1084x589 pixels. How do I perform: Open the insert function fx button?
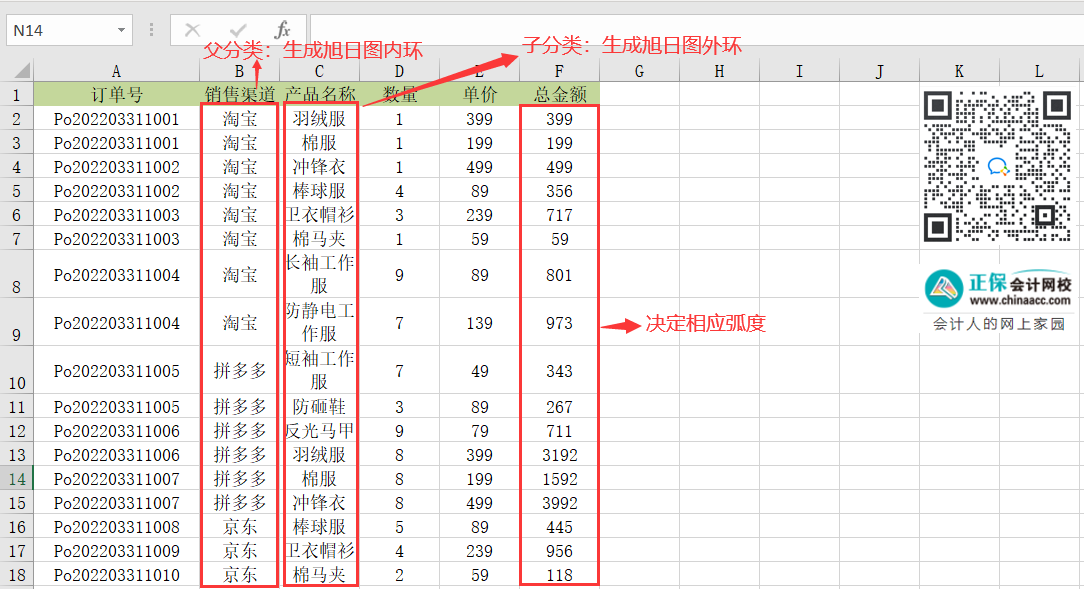point(282,30)
